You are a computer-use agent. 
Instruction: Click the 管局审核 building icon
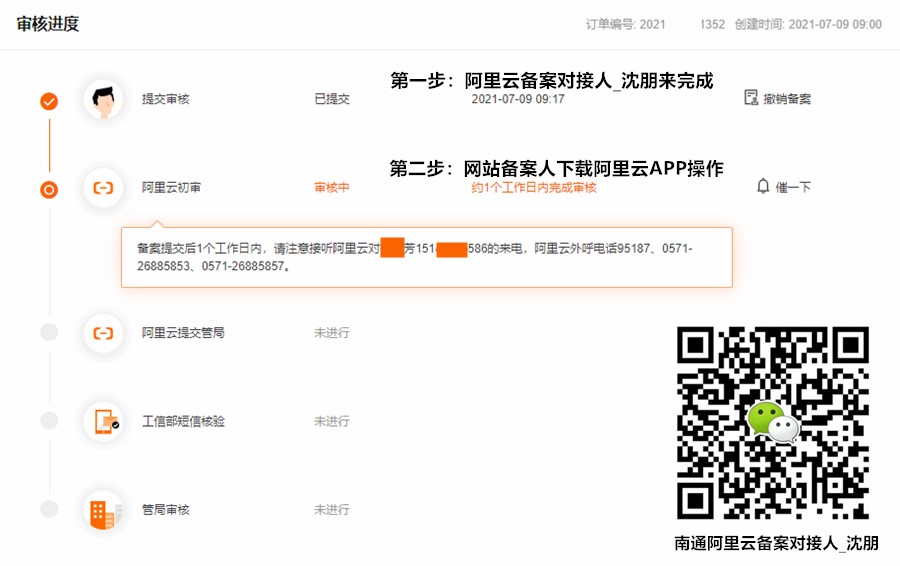103,509
